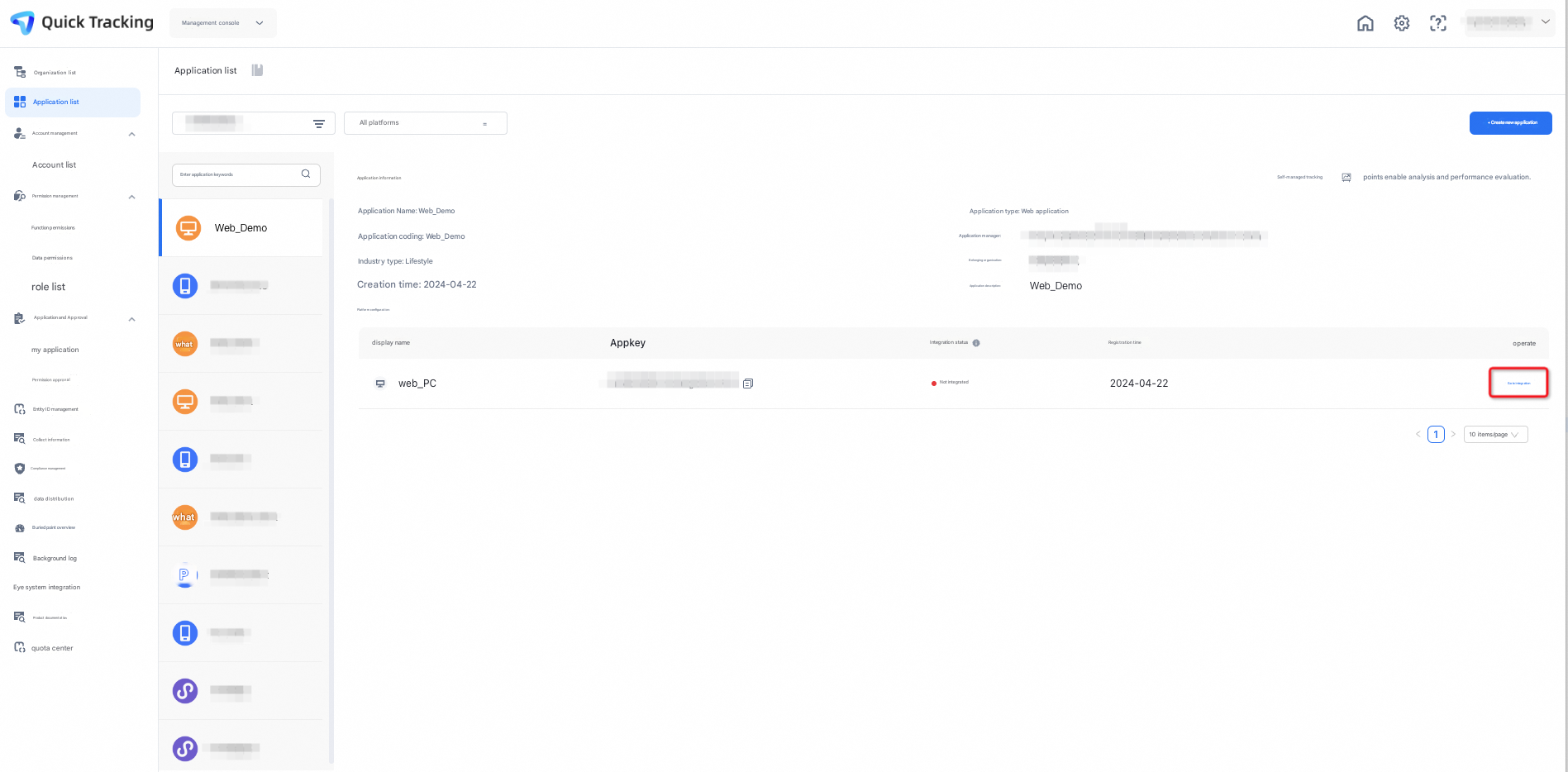1568x772 pixels.
Task: Click the search magnifier icon
Action: click(306, 174)
